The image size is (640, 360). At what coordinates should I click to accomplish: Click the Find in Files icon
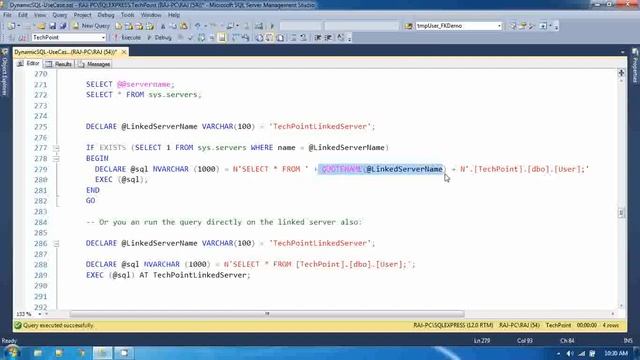click(408, 26)
